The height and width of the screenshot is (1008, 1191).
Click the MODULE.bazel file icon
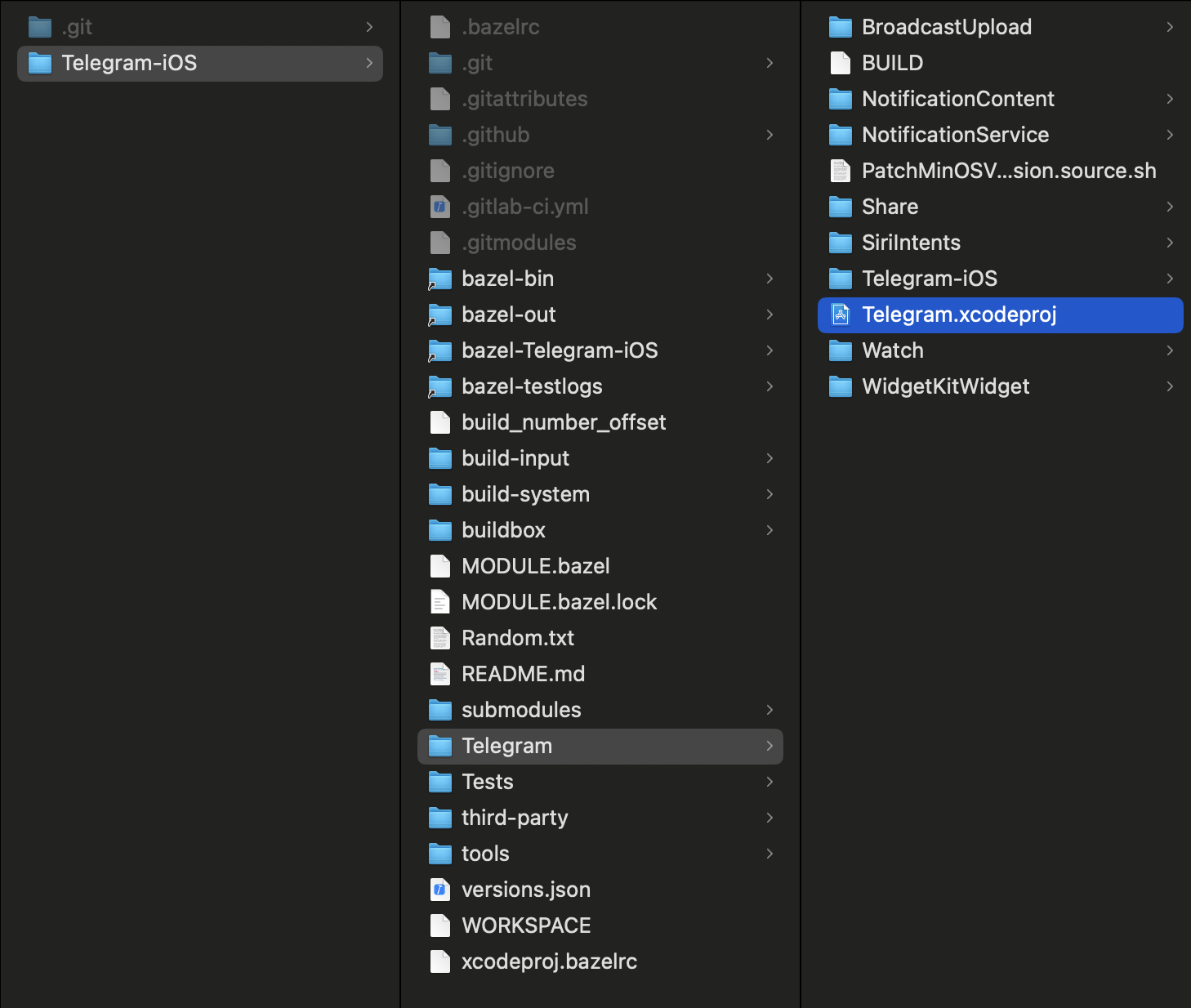tap(440, 566)
